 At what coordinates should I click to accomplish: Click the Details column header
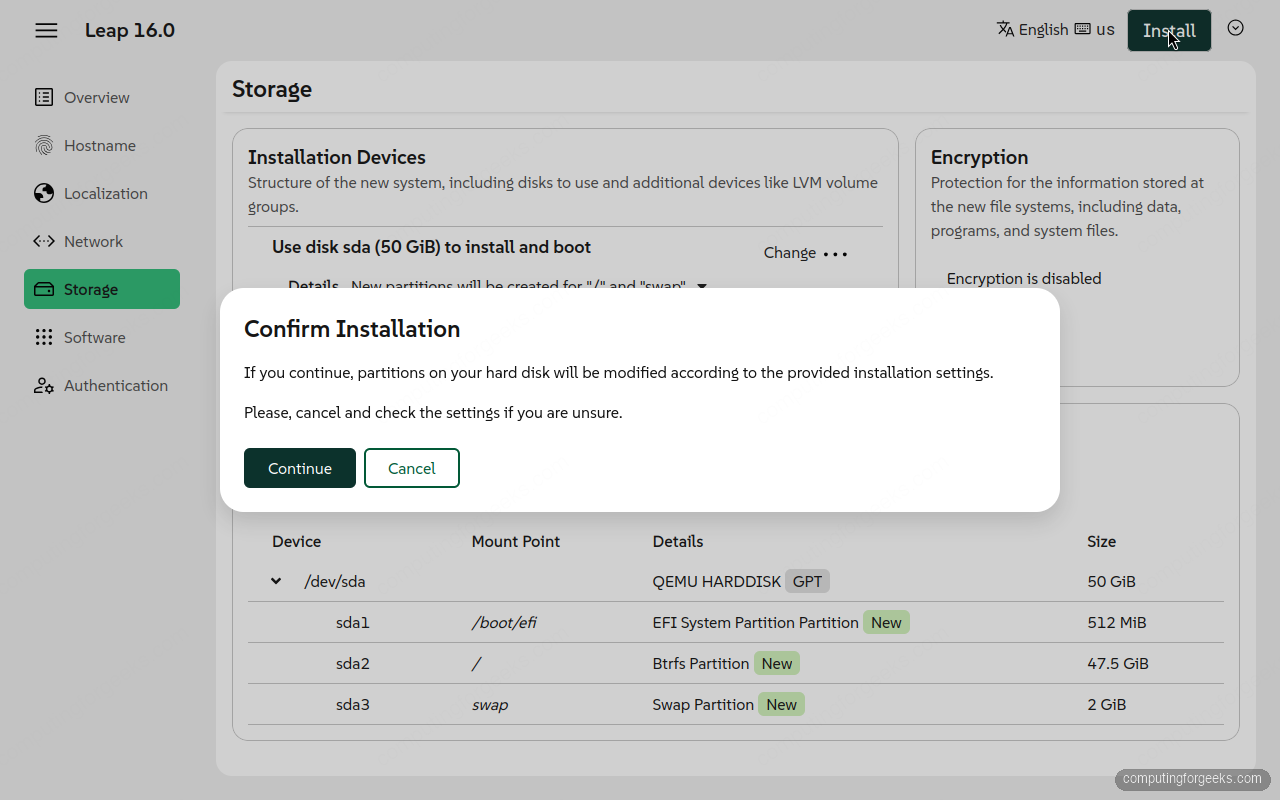[x=678, y=541]
